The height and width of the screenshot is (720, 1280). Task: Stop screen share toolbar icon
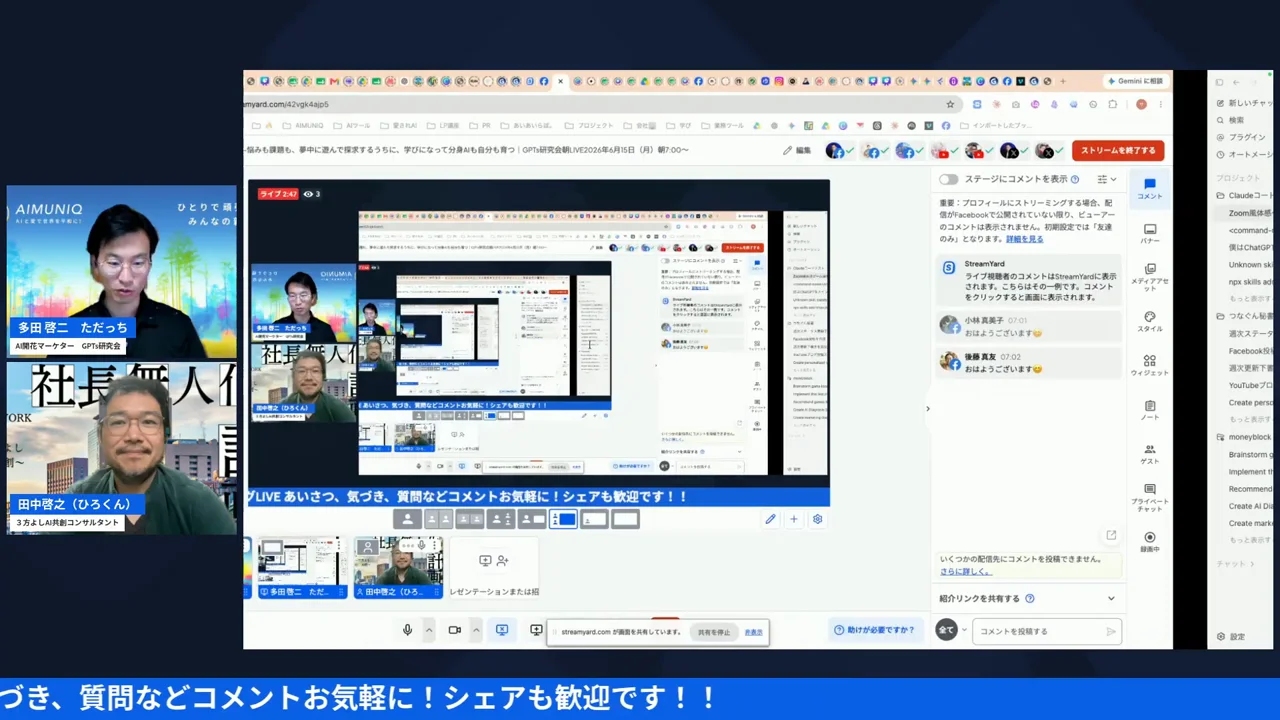click(502, 630)
